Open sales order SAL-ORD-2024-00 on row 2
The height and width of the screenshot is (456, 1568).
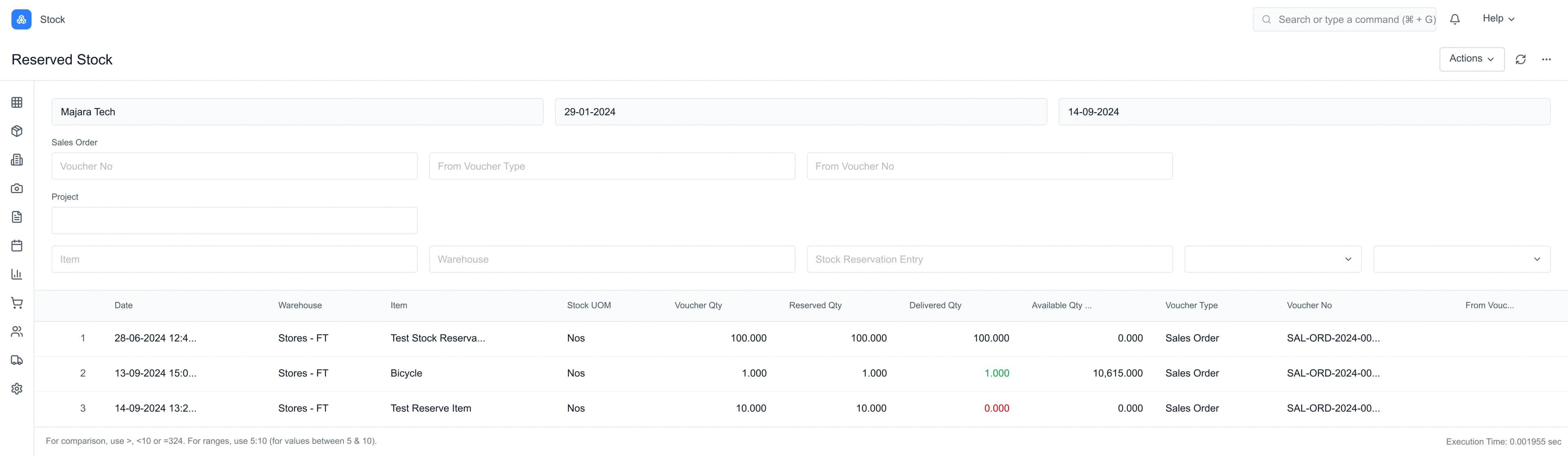(x=1334, y=373)
